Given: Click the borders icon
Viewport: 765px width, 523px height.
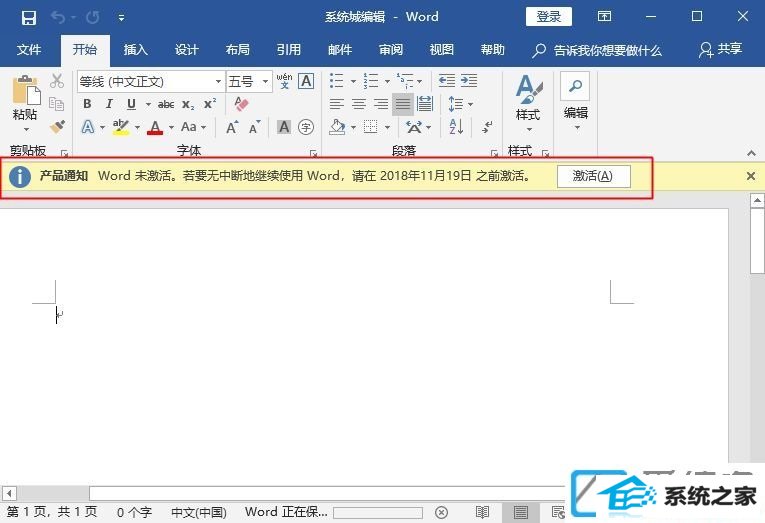Looking at the screenshot, I should [x=371, y=127].
